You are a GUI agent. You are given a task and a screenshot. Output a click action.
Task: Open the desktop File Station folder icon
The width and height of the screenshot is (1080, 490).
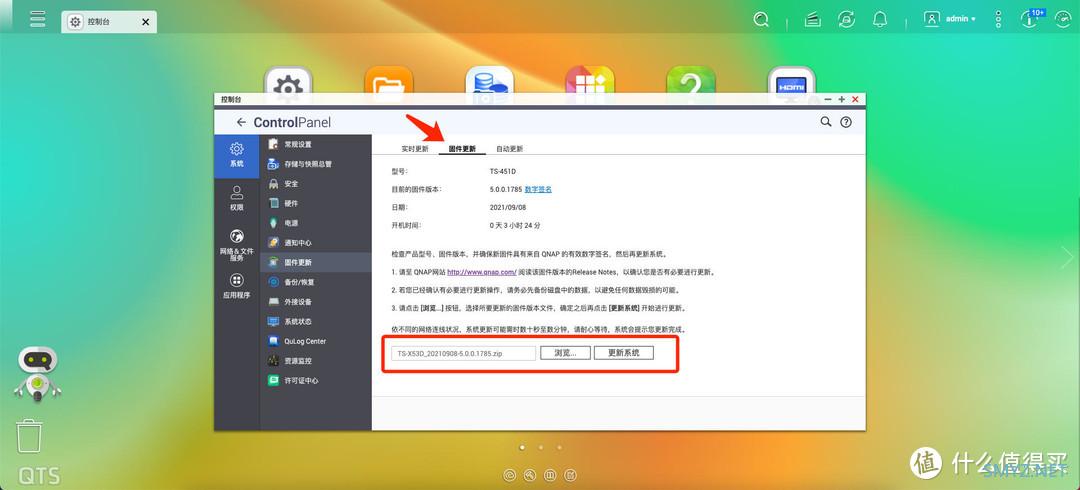[389, 82]
